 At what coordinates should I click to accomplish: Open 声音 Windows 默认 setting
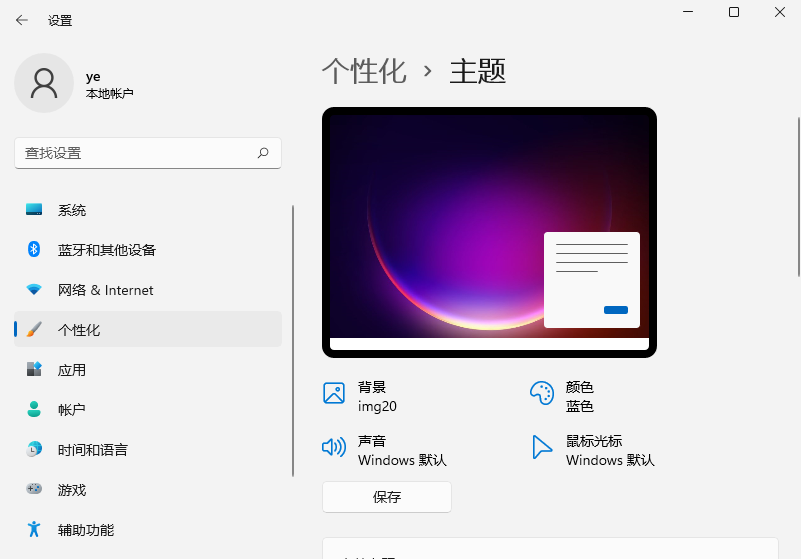tap(384, 450)
